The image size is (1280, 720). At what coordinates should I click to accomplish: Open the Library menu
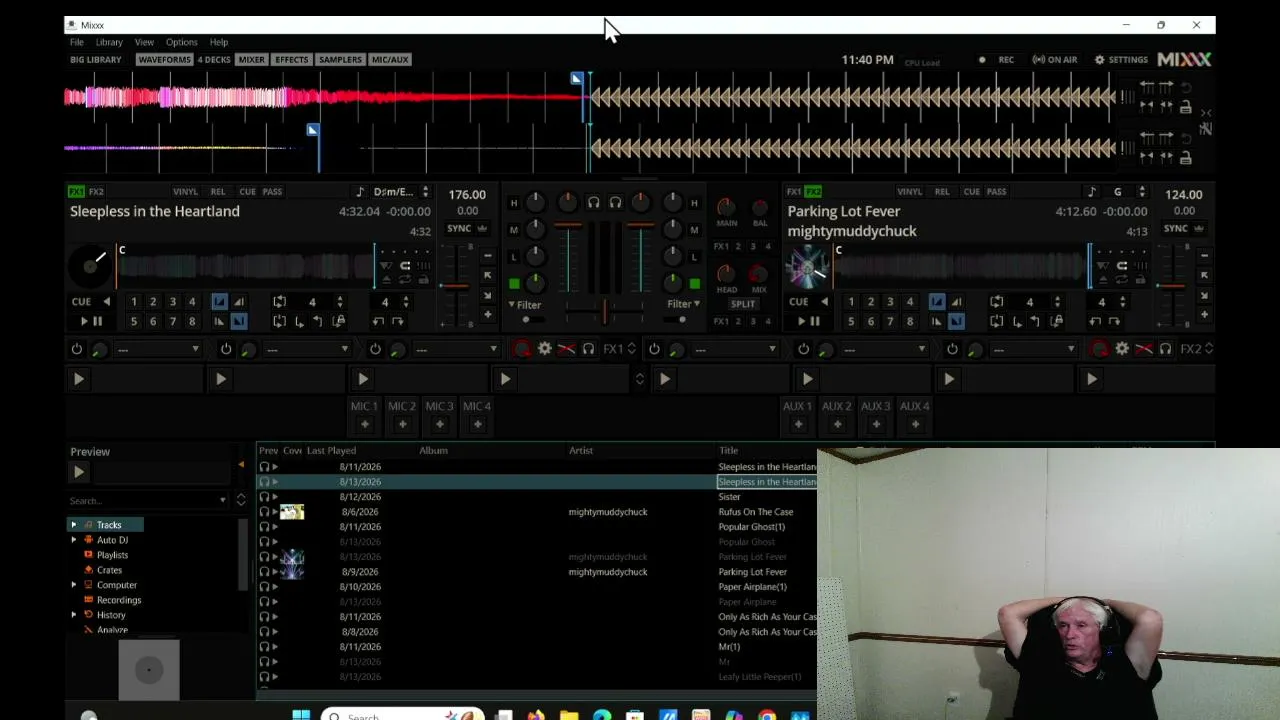click(x=109, y=42)
